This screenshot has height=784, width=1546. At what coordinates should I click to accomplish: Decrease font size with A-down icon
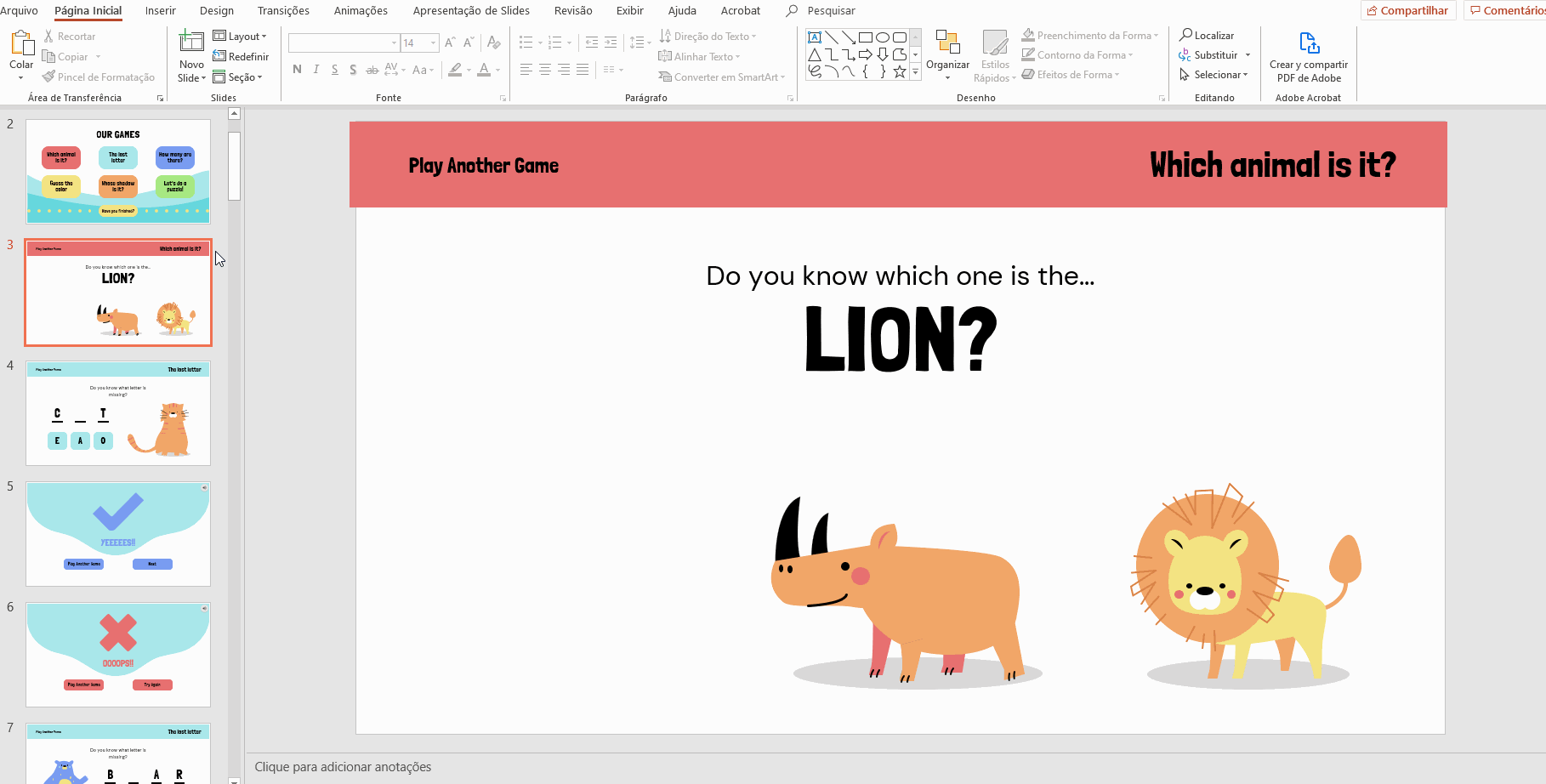pyautogui.click(x=469, y=43)
